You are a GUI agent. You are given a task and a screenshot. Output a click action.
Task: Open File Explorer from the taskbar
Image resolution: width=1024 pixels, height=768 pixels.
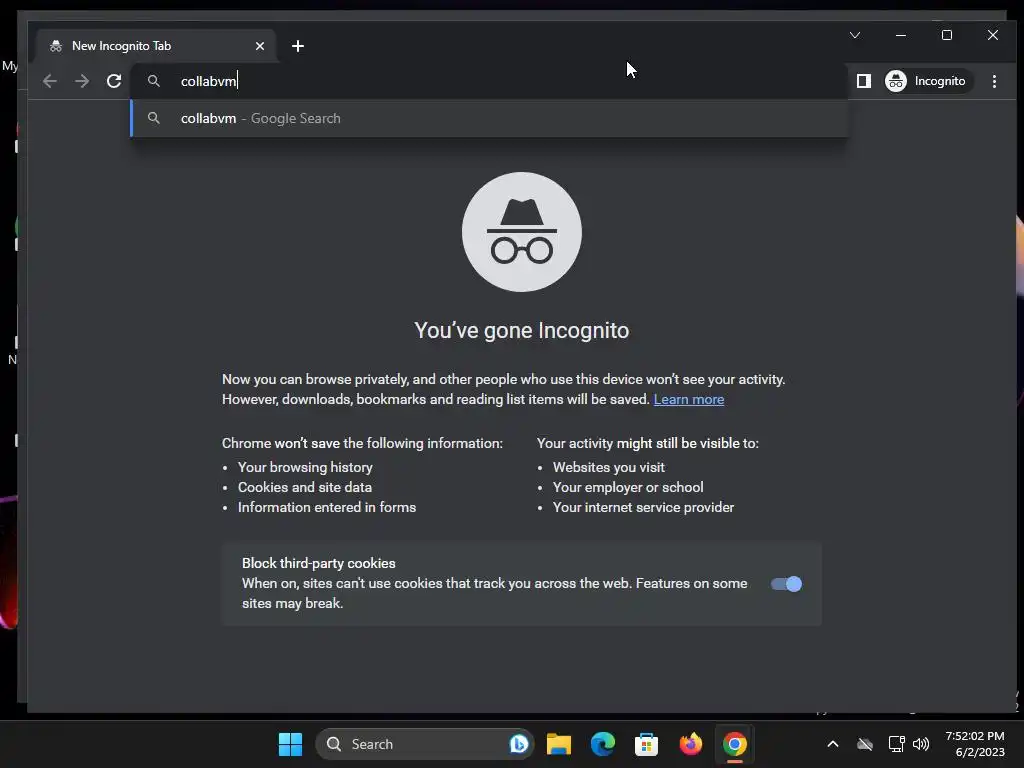(x=559, y=744)
